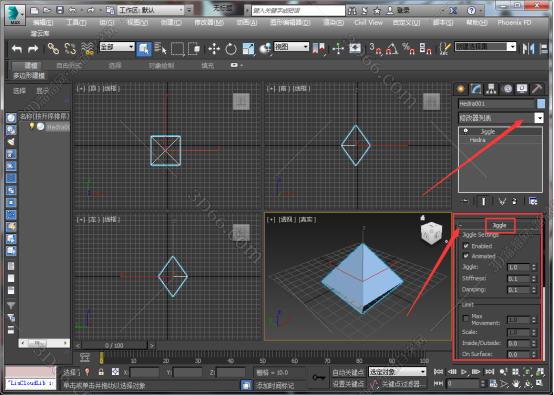This screenshot has width=554, height=395.
Task: Click the time slider showing 0 / 100
Action: tap(114, 345)
